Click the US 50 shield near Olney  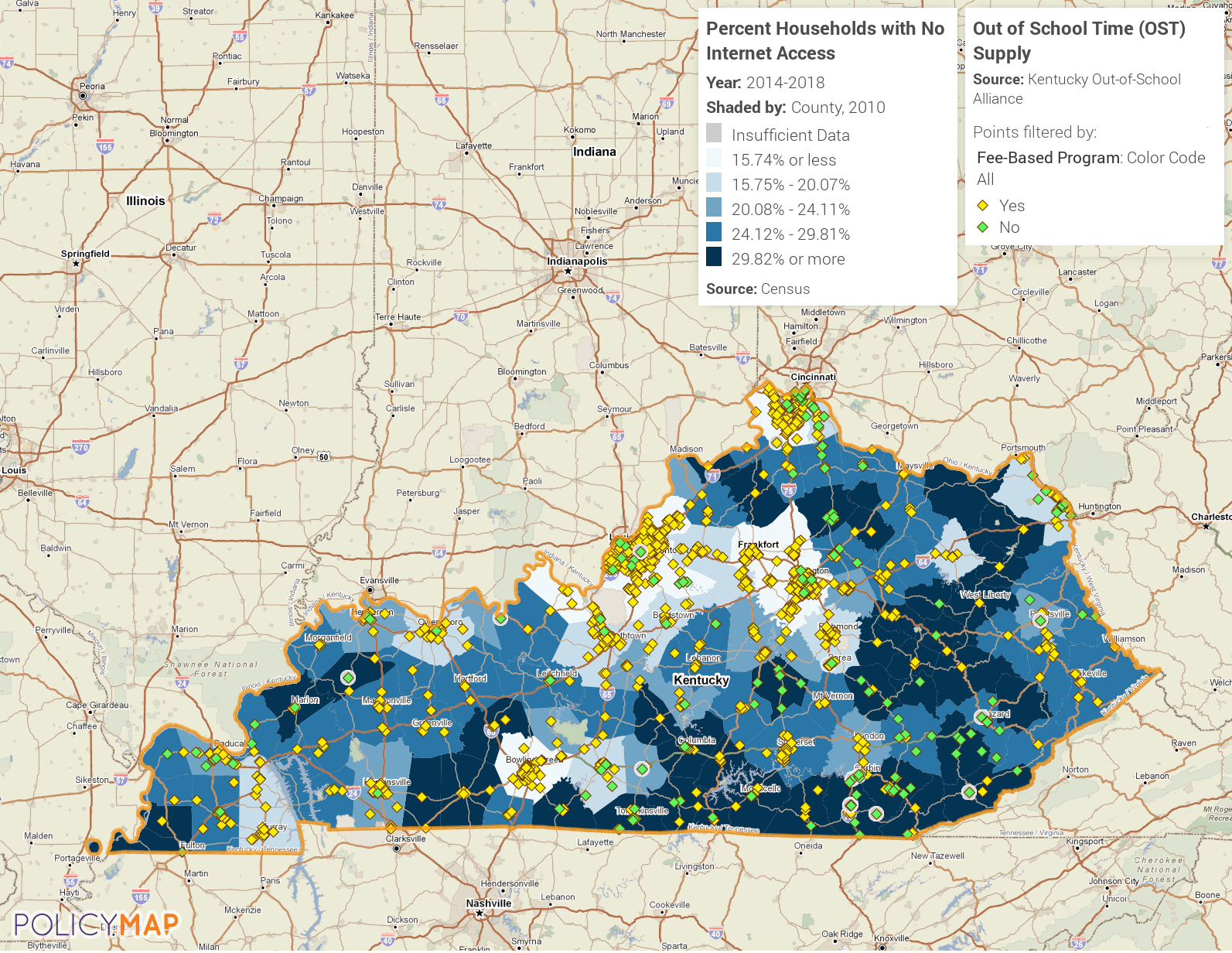(324, 456)
